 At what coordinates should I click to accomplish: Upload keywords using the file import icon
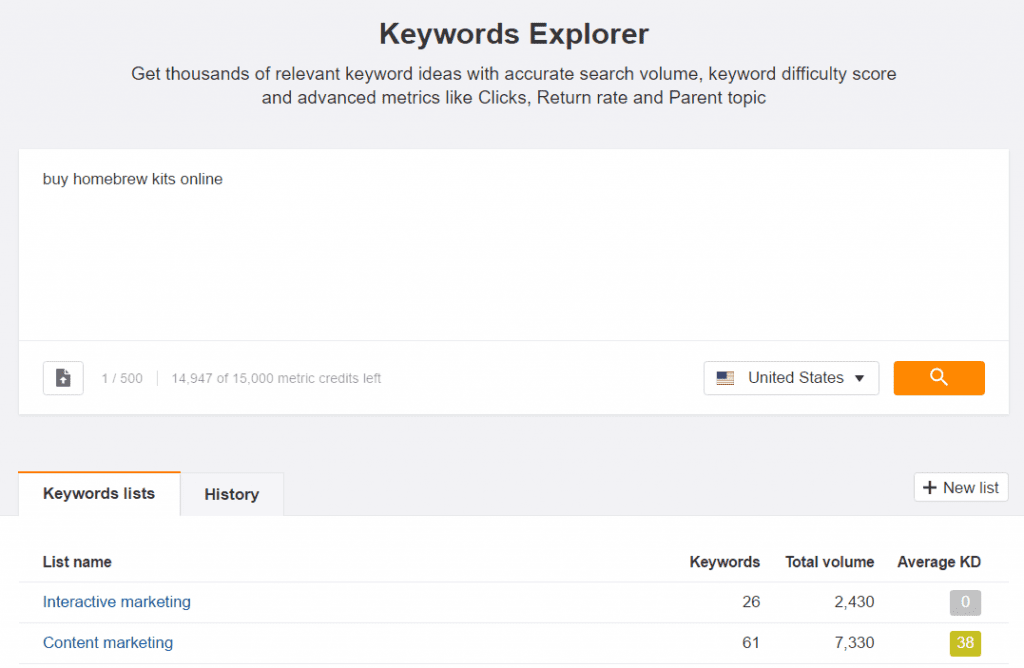62,378
